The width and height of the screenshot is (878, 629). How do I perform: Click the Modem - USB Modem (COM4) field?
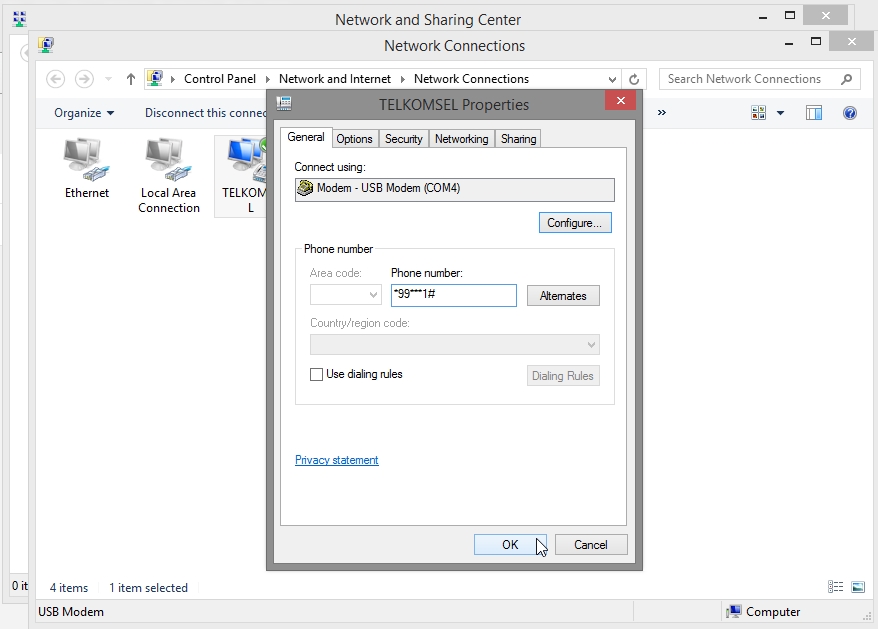(x=455, y=189)
